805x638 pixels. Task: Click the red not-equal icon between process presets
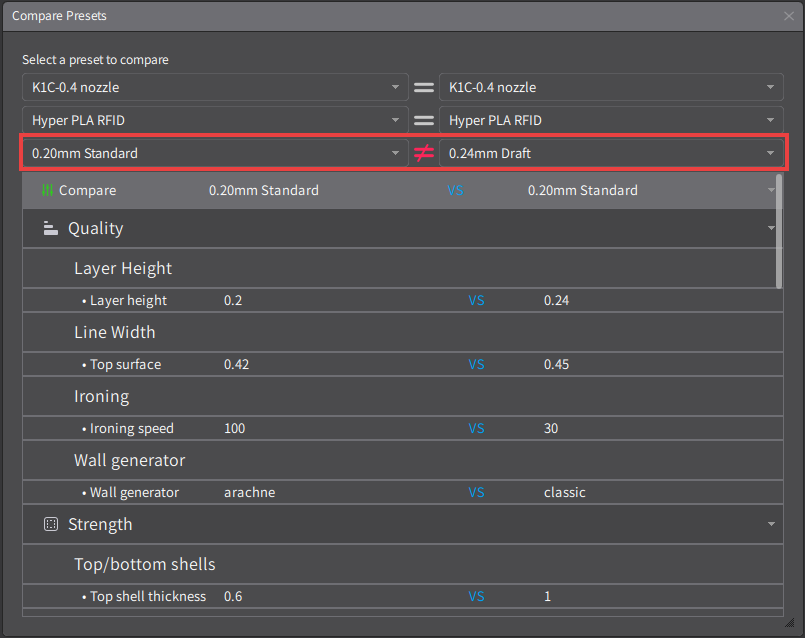click(x=424, y=153)
